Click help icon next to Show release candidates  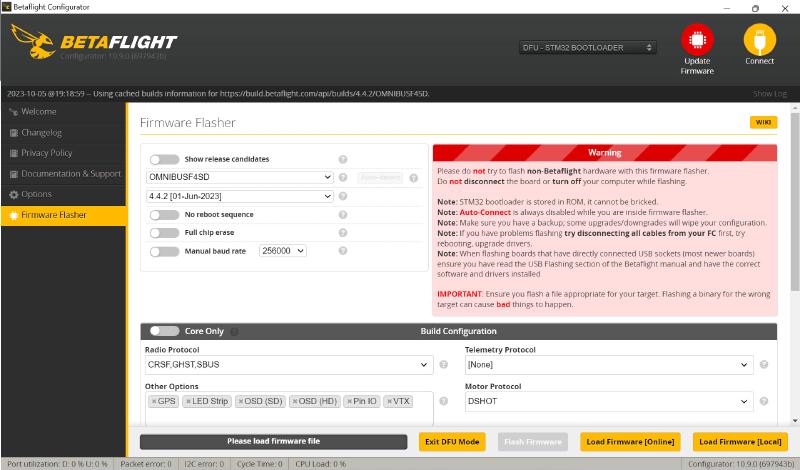[x=343, y=159]
